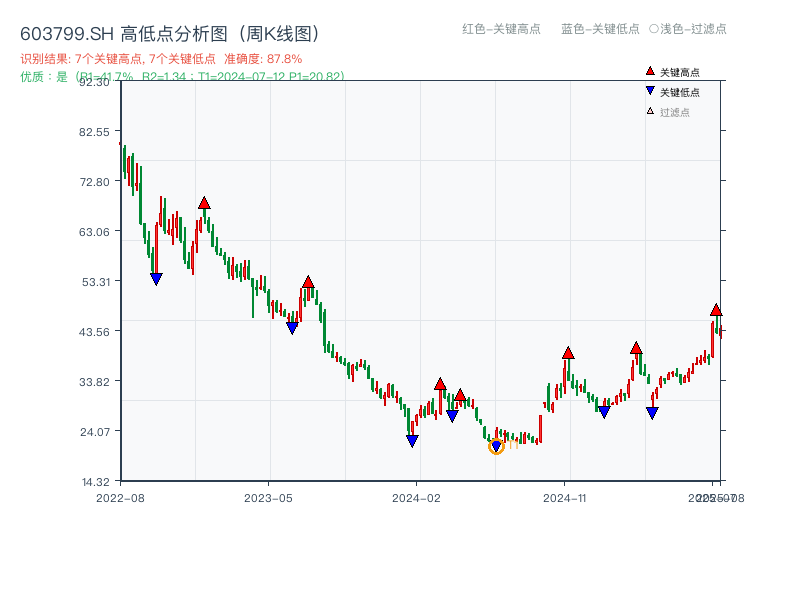
Task: Click the blue key-low marker near April 2025
Action: 652,413
